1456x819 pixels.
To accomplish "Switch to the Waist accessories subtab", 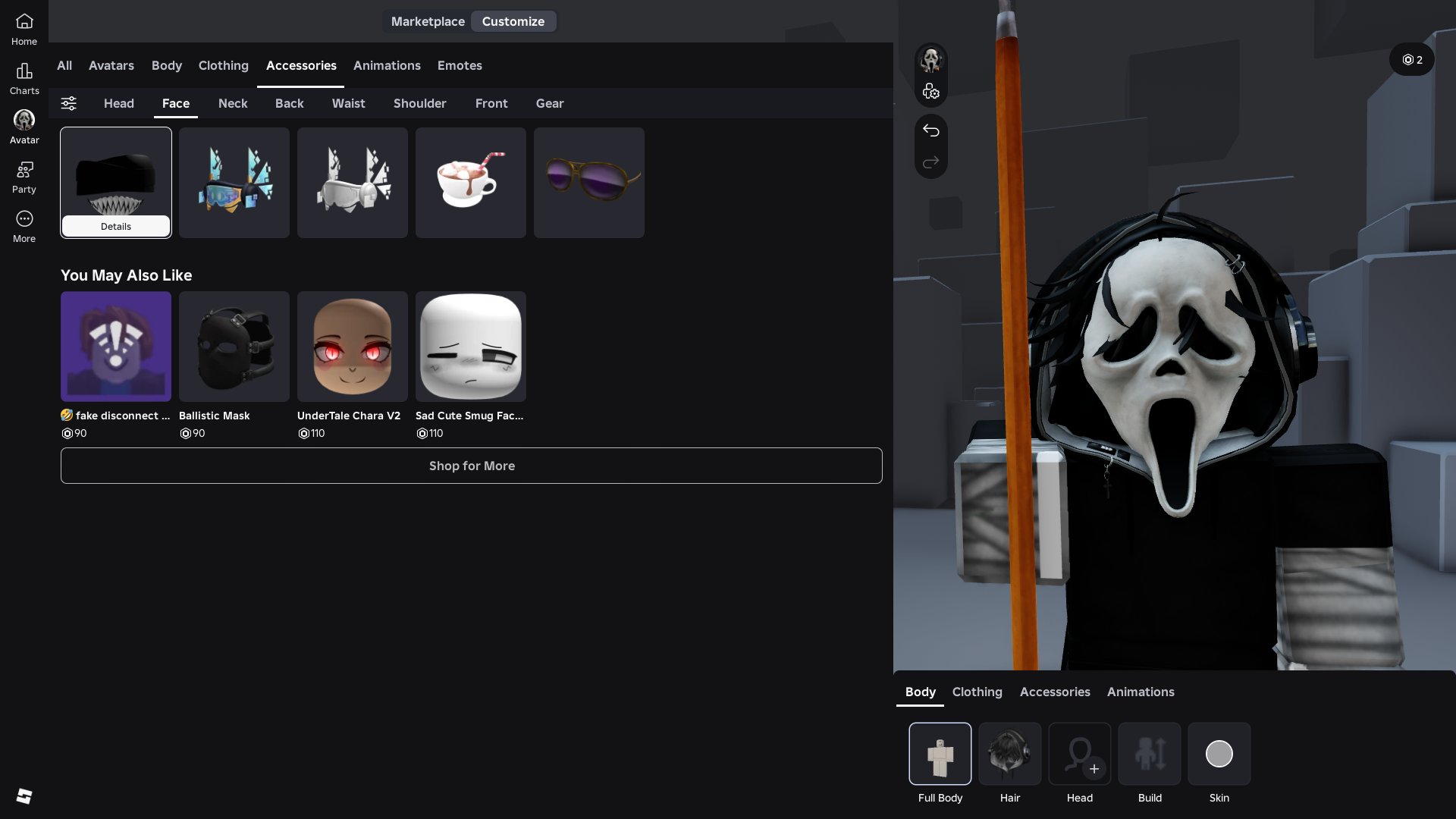I will (x=349, y=103).
